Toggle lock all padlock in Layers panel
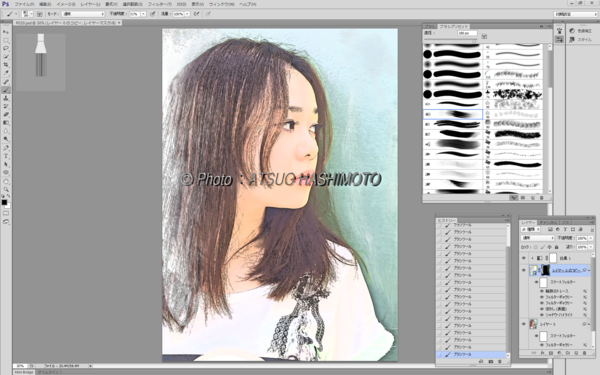Viewport: 600px width, 375px height. [x=556, y=247]
